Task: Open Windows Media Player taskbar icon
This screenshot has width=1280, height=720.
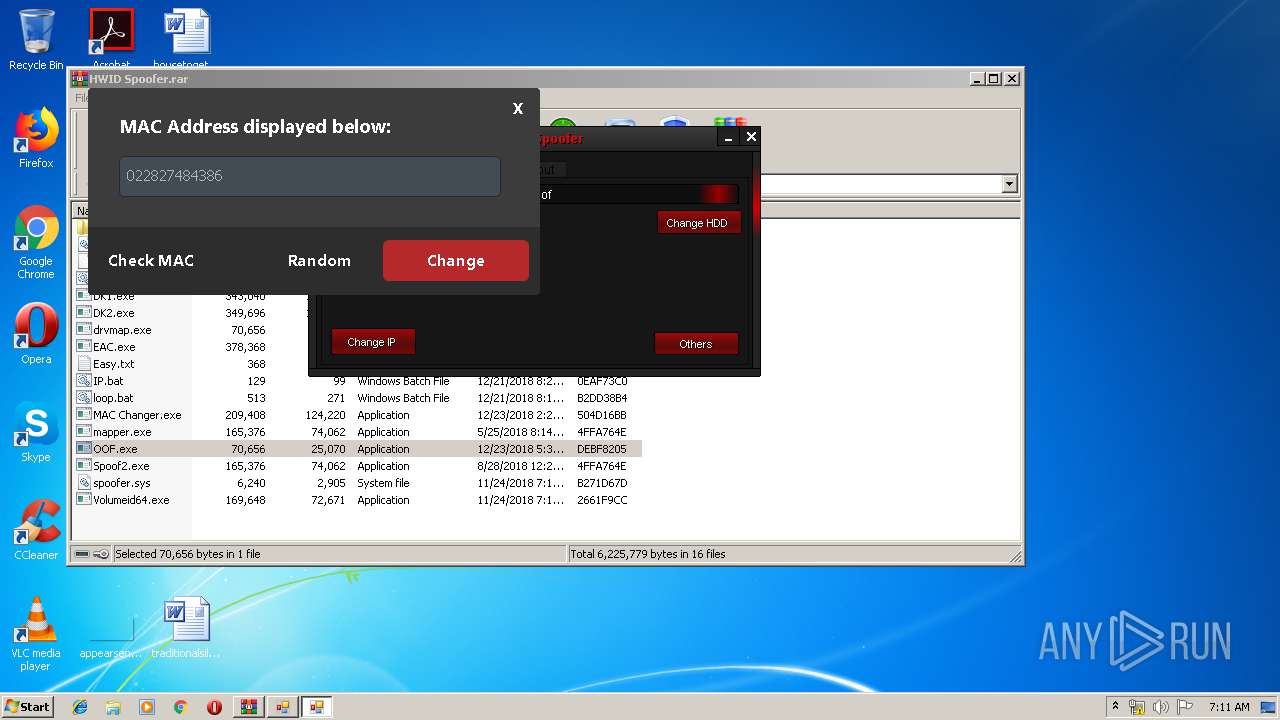Action: click(x=147, y=707)
